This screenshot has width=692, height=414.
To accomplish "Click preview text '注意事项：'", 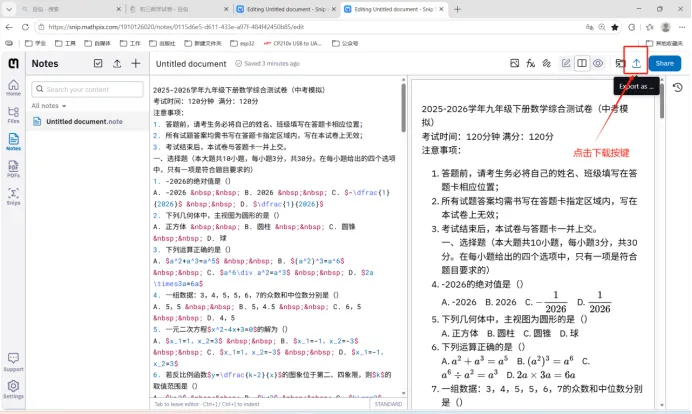I will coord(441,151).
